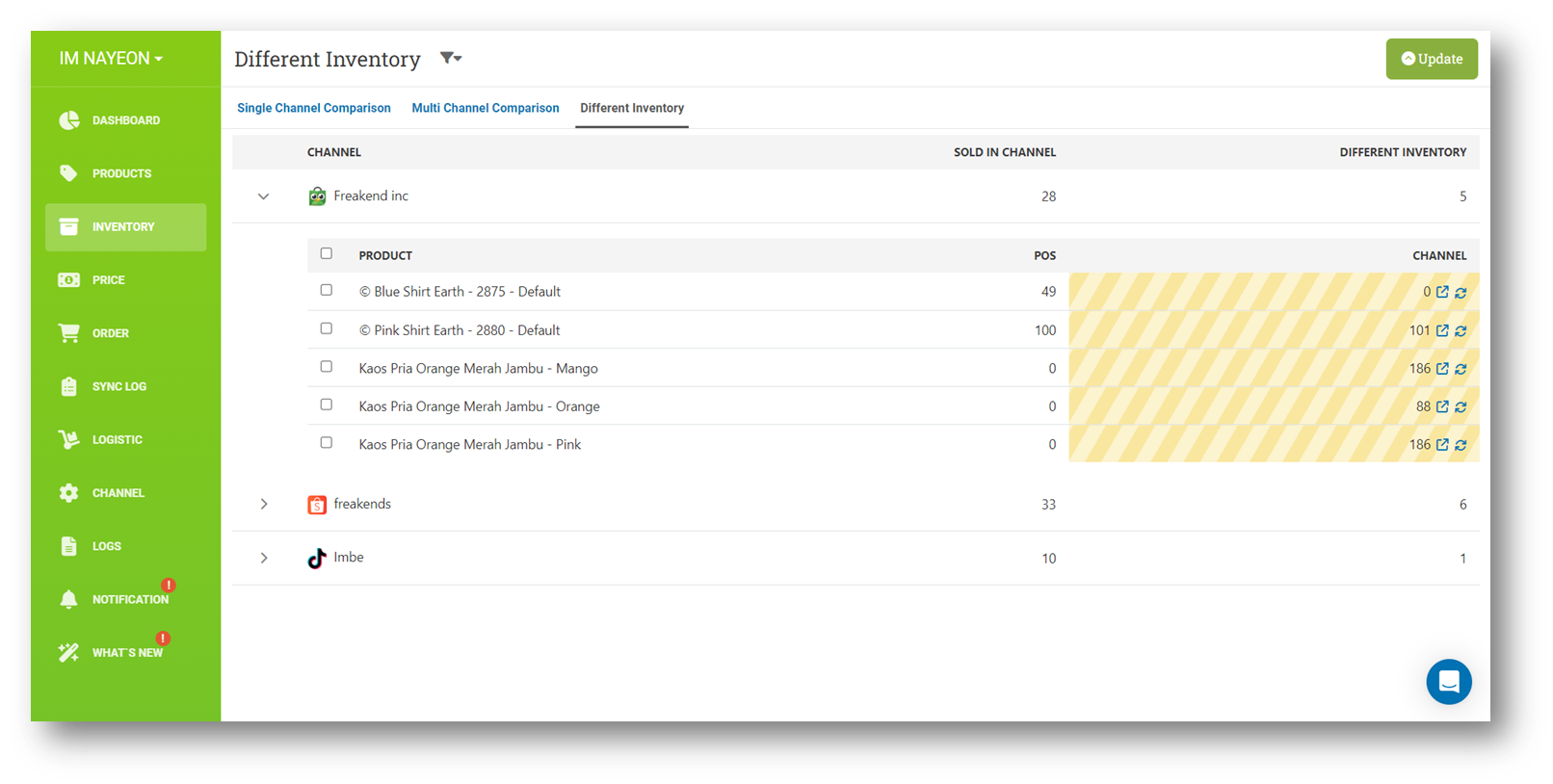Screen dimensions: 1553x784
Task: Tick the Kaos Pria Jambu - Mango checkbox
Action: pyautogui.click(x=327, y=366)
